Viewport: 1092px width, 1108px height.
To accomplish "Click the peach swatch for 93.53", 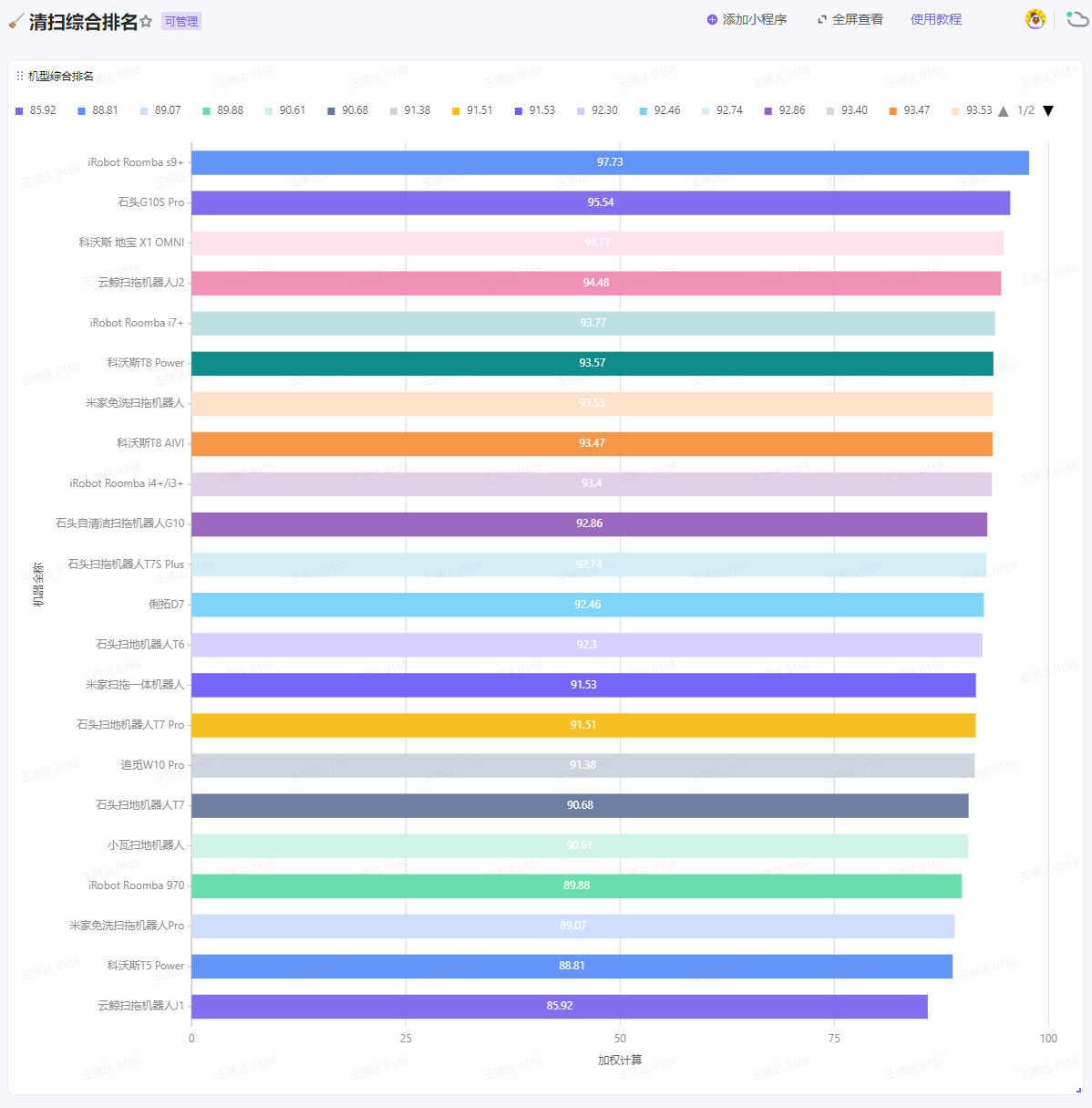I will [x=955, y=111].
